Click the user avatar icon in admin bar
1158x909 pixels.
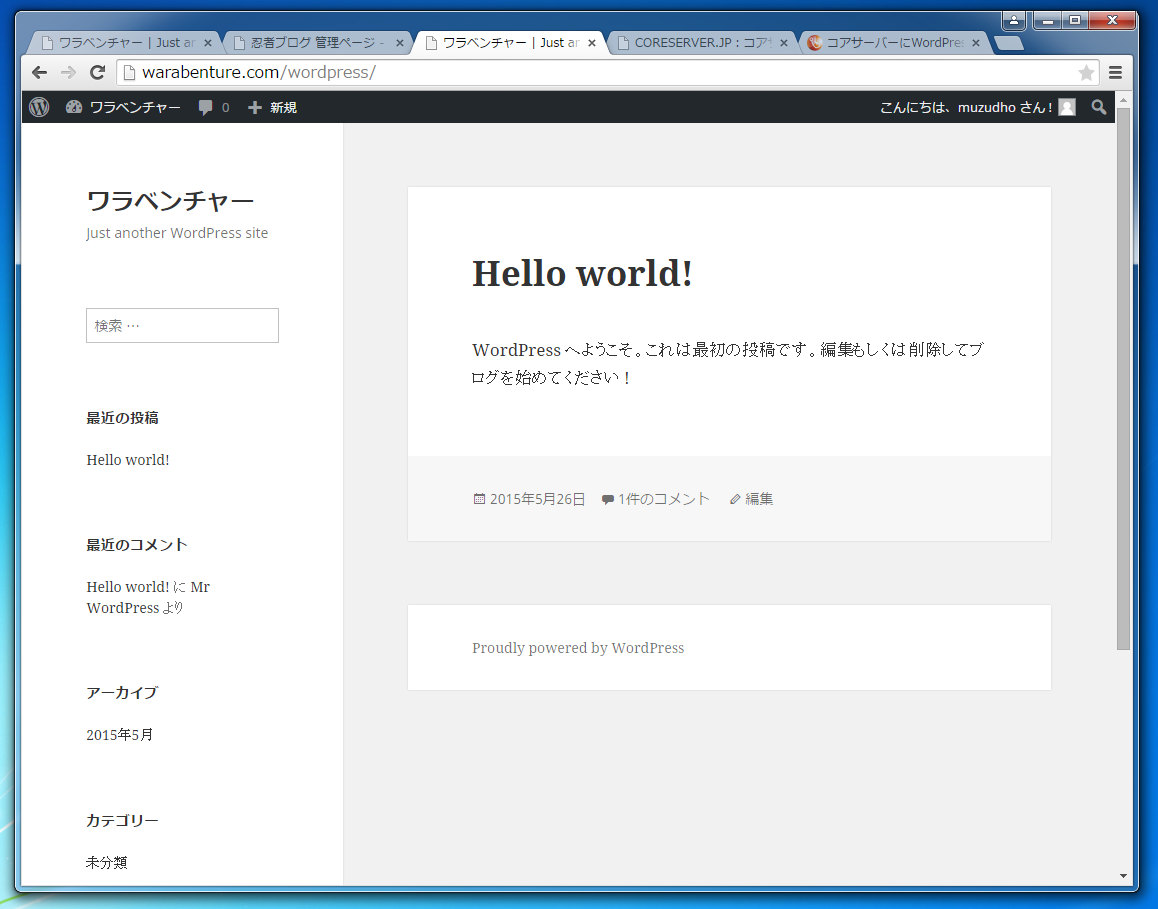pyautogui.click(x=1066, y=107)
